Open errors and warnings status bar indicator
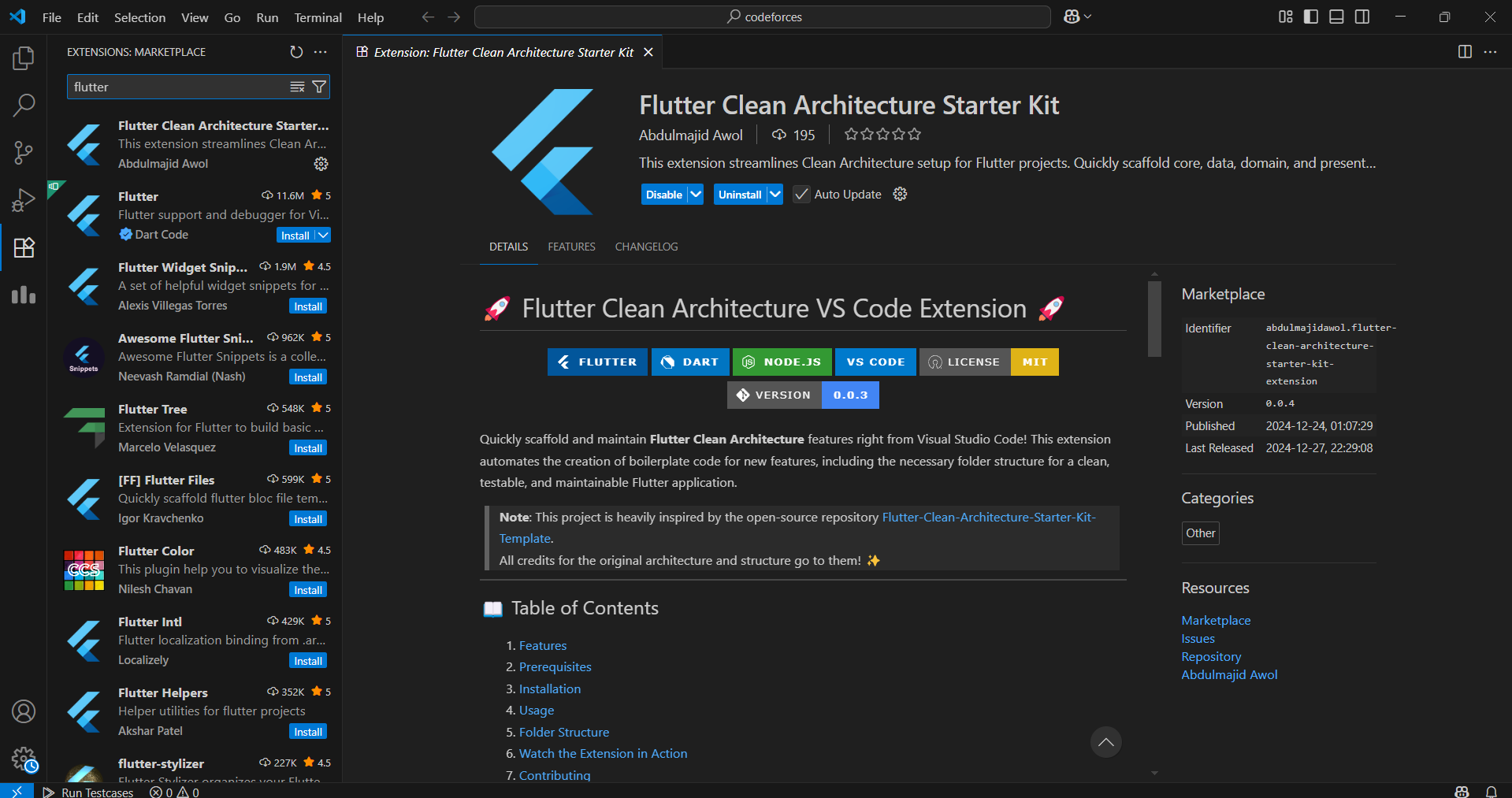Screen dimensions: 1512x798 [x=174, y=792]
